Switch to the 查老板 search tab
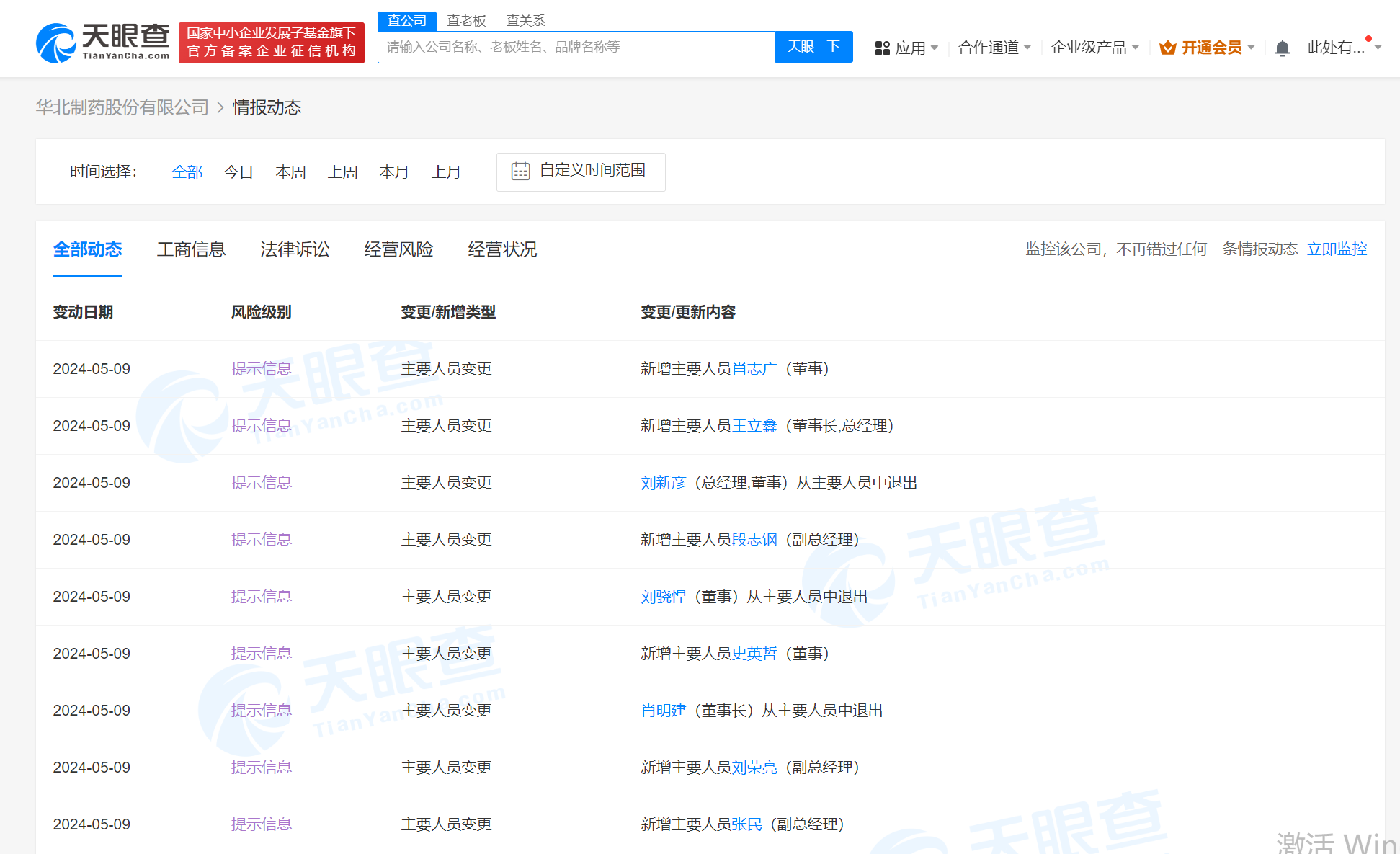The height and width of the screenshot is (854, 1400). [x=467, y=20]
